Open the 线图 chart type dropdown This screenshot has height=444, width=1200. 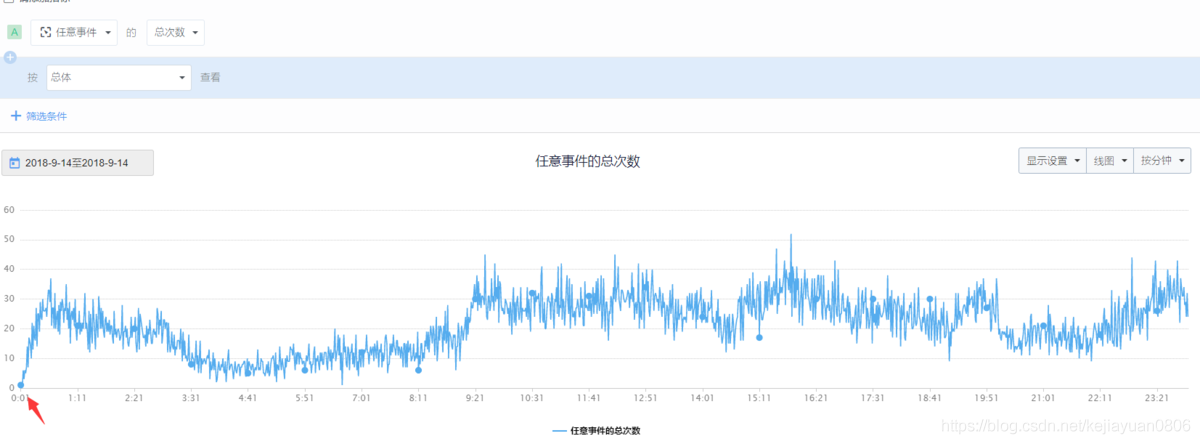pos(1110,160)
